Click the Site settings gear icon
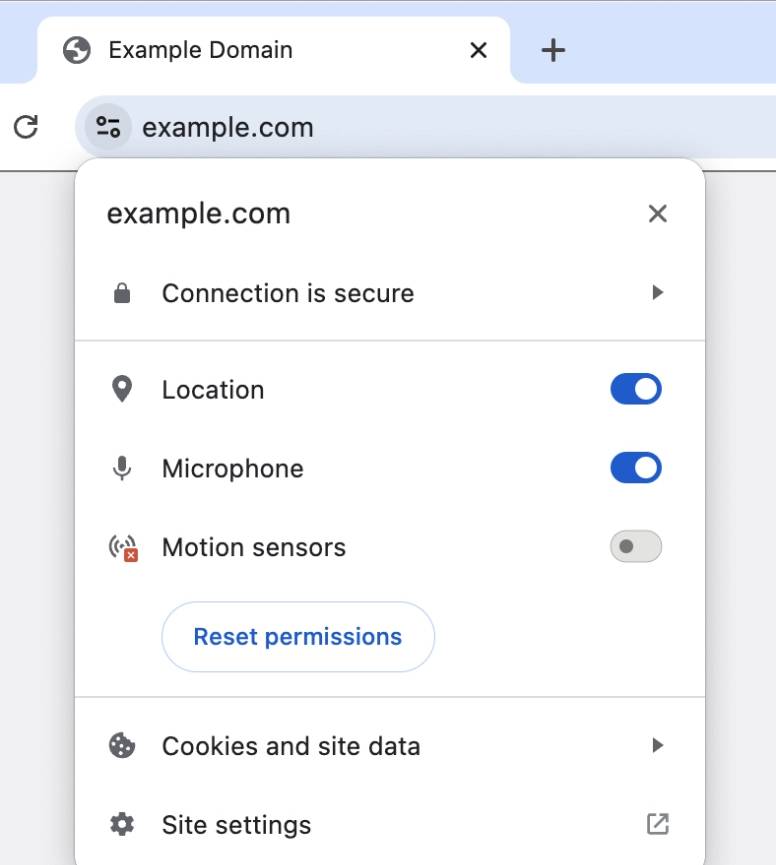This screenshot has width=776, height=865. point(122,825)
